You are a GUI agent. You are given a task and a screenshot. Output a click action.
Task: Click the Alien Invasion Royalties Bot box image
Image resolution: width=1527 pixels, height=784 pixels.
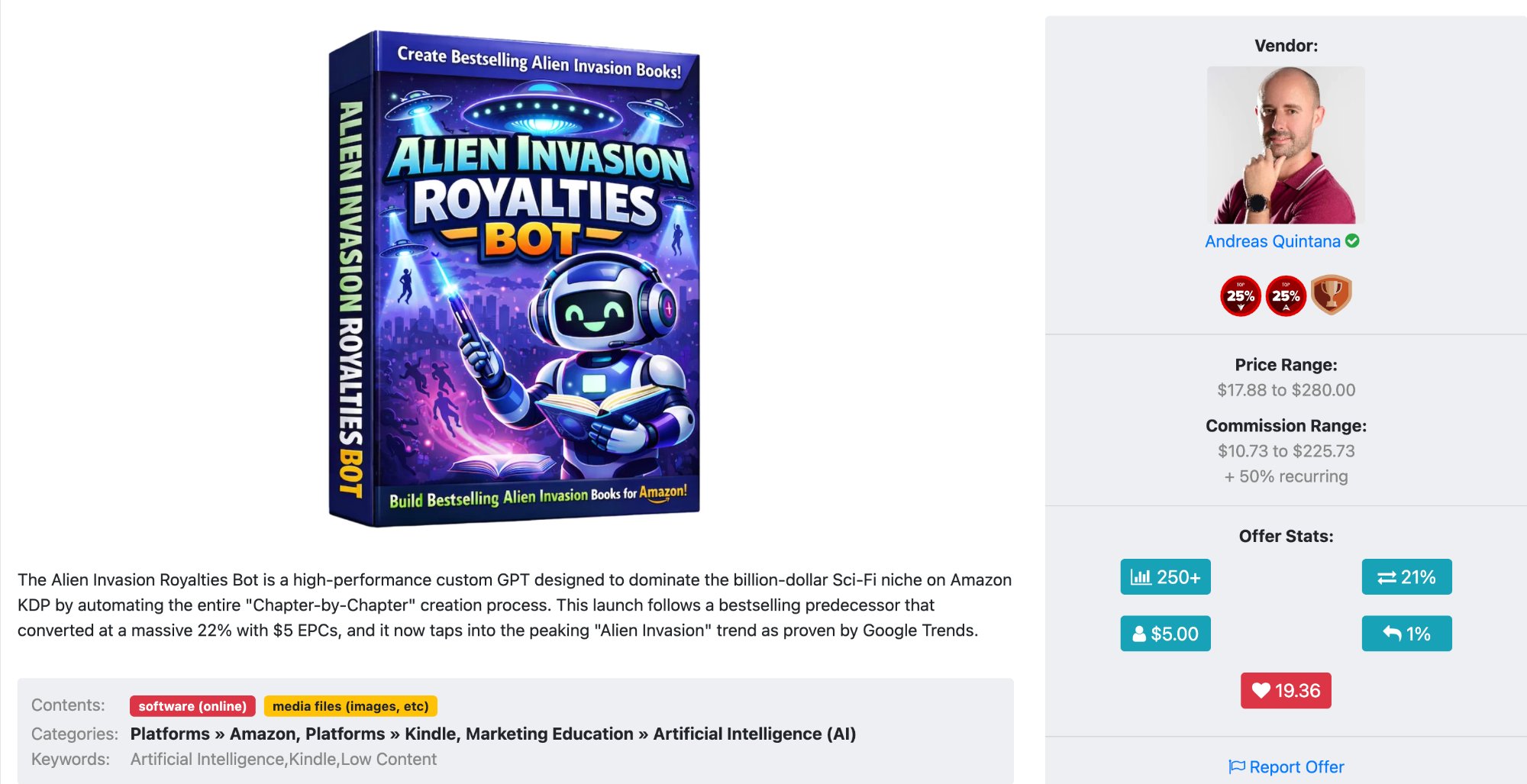click(x=514, y=279)
